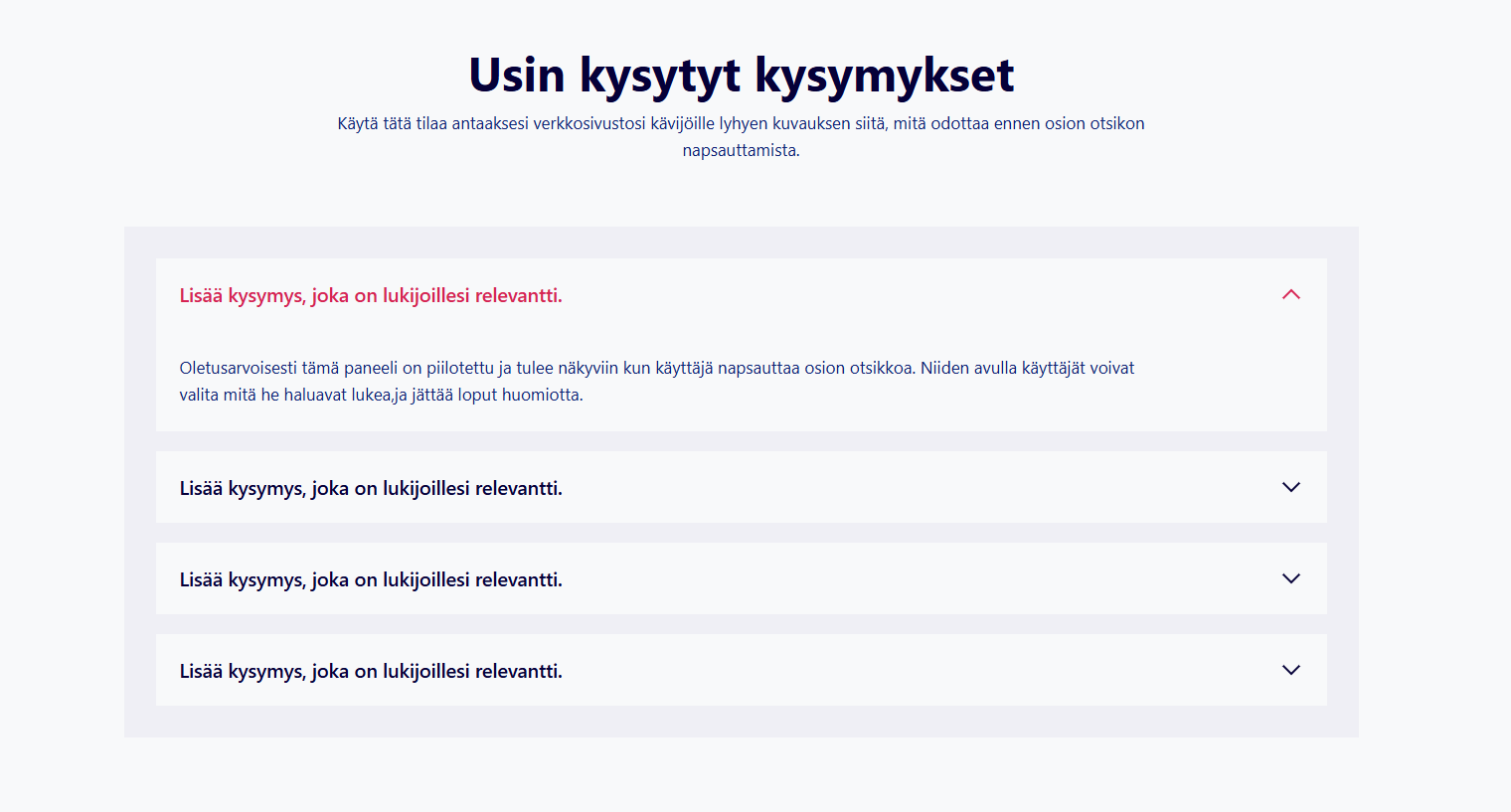
Task: Click the last question's title text
Action: 371,671
